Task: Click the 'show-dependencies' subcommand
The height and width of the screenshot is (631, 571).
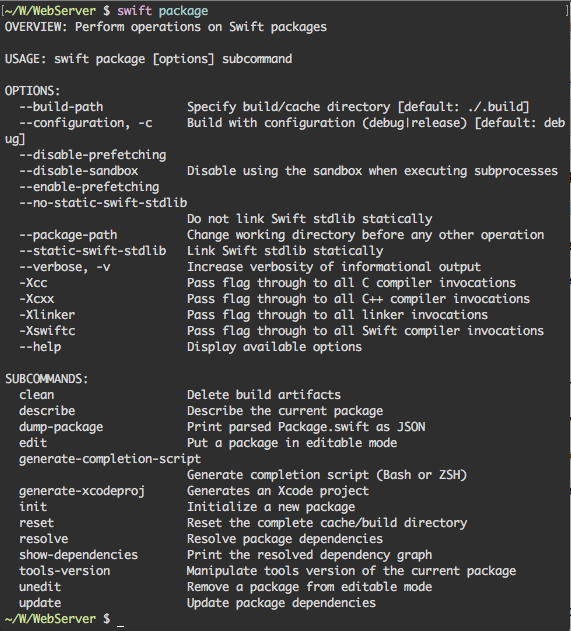Action: [x=78, y=555]
